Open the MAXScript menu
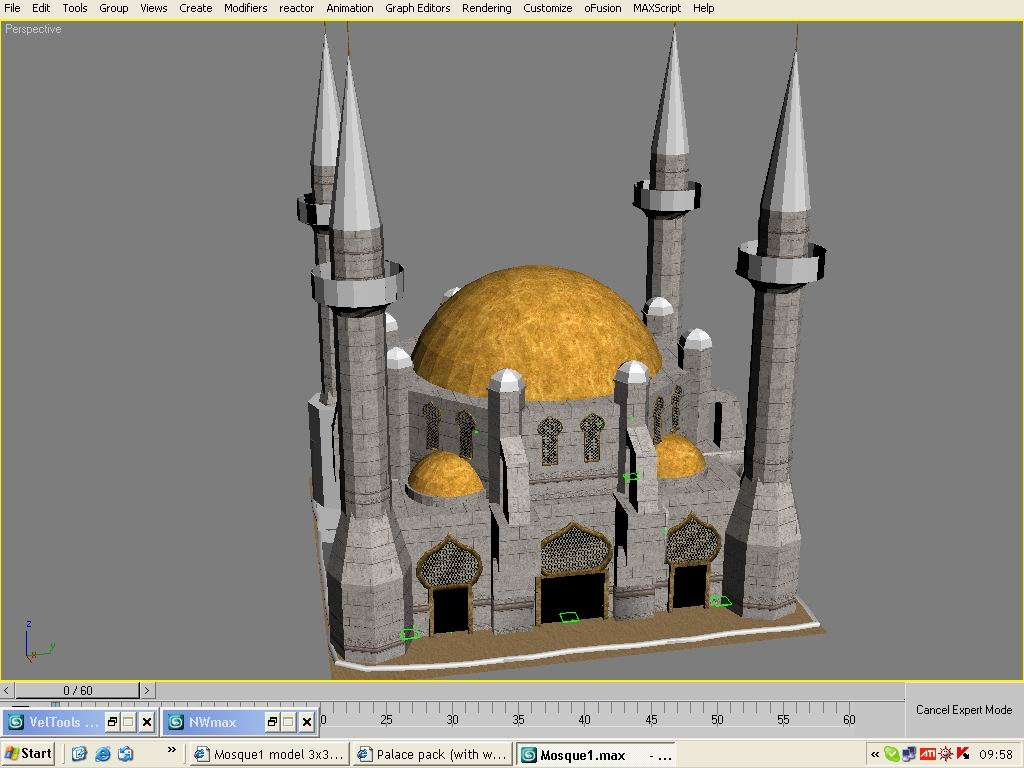 pos(656,8)
